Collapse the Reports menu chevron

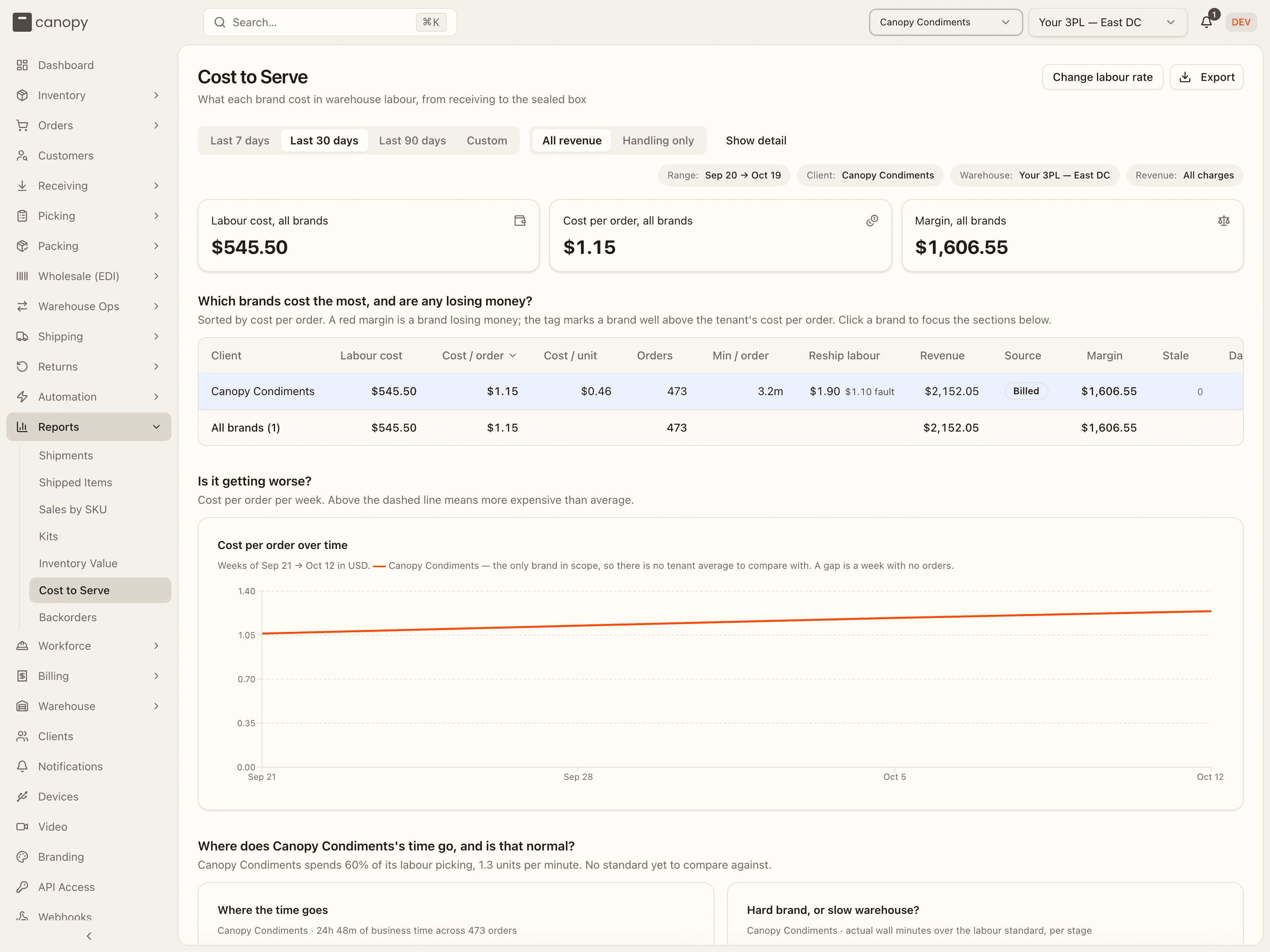coord(156,426)
